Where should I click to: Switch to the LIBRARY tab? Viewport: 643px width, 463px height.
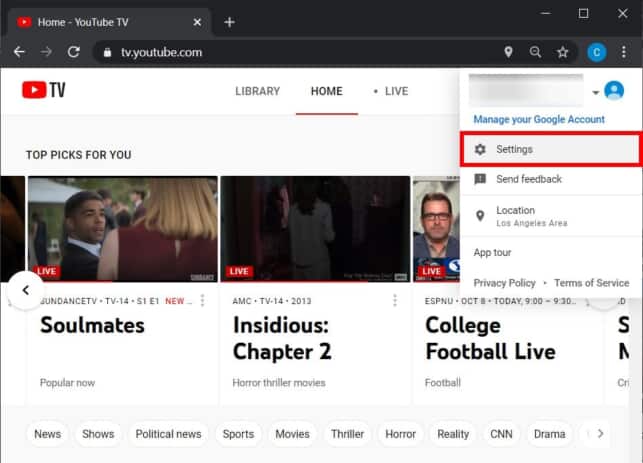click(x=258, y=91)
